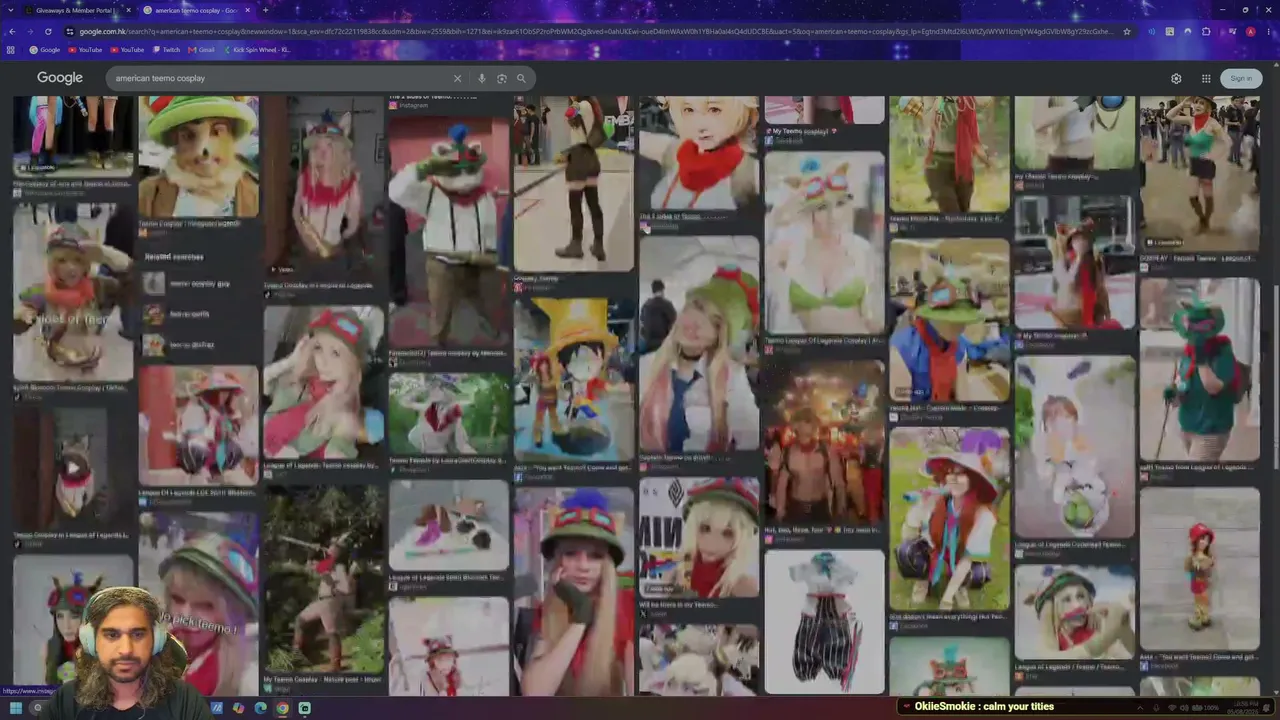Search by image with the Lens icon
Viewport: 1280px width, 720px height.
502,78
